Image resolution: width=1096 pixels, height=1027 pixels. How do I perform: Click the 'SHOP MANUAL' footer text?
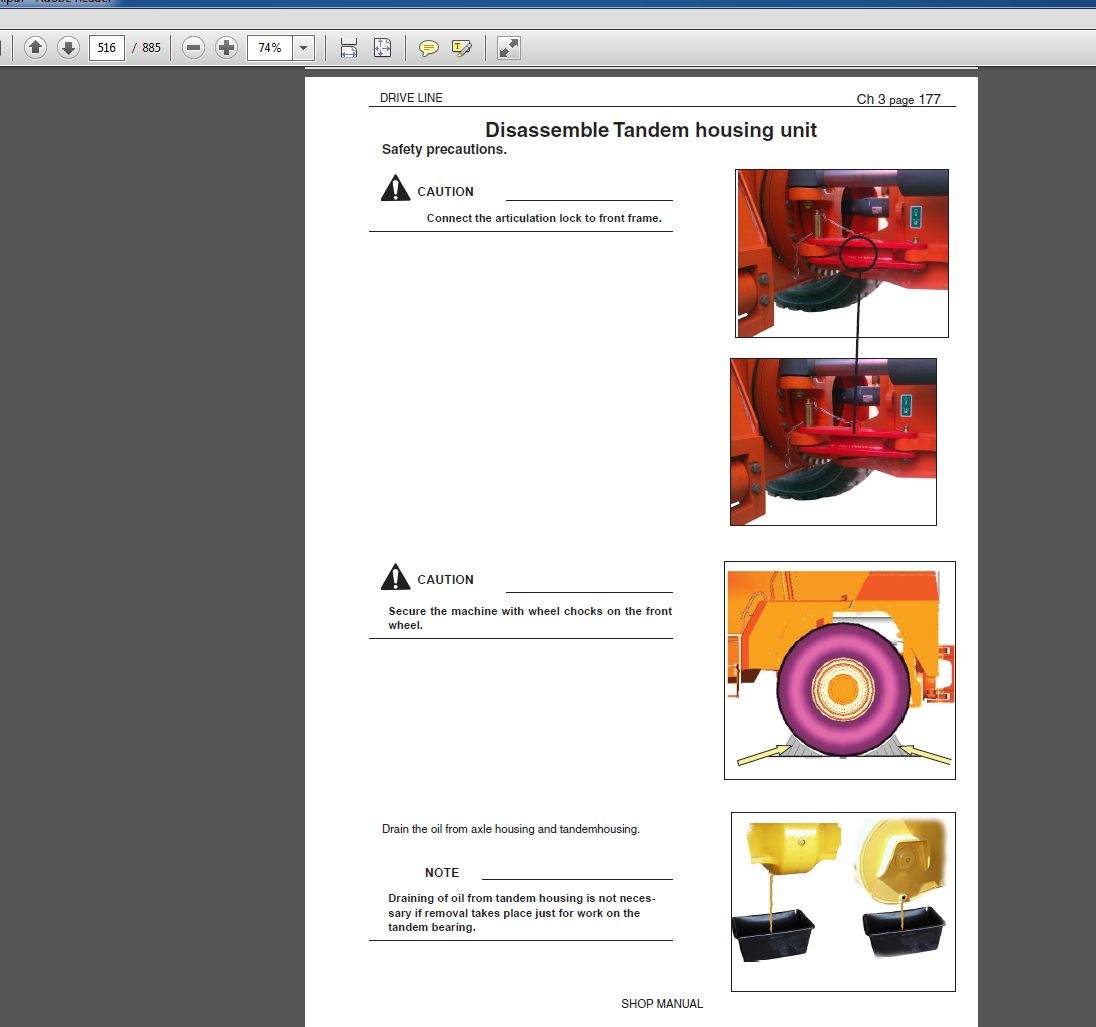[662, 1004]
